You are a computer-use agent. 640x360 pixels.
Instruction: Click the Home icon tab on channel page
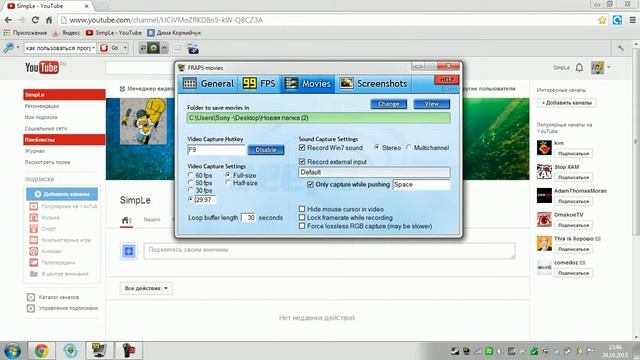click(126, 220)
